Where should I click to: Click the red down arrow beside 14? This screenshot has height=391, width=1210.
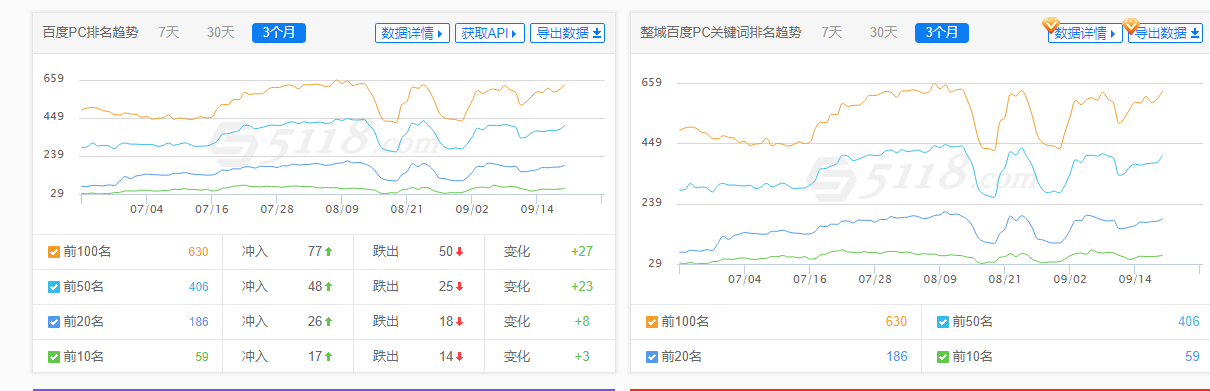coord(460,357)
